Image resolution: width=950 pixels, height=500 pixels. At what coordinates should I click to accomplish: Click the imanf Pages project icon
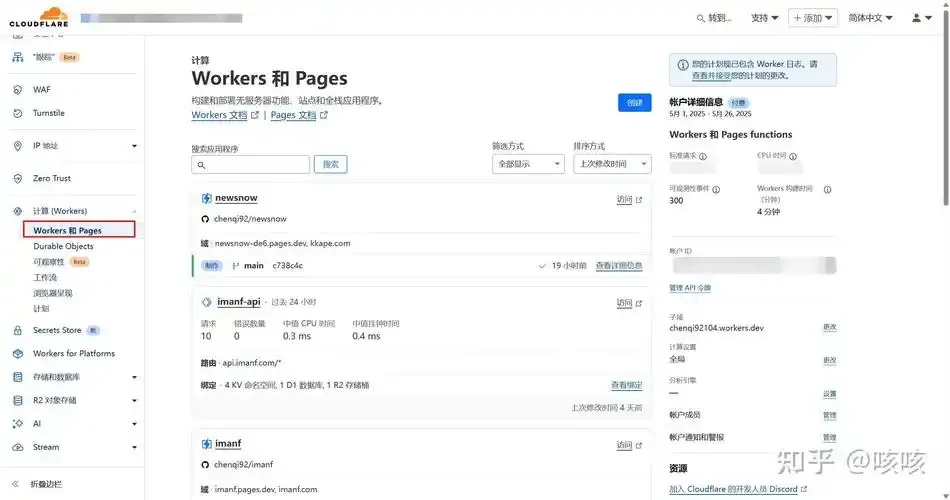[x=207, y=444]
